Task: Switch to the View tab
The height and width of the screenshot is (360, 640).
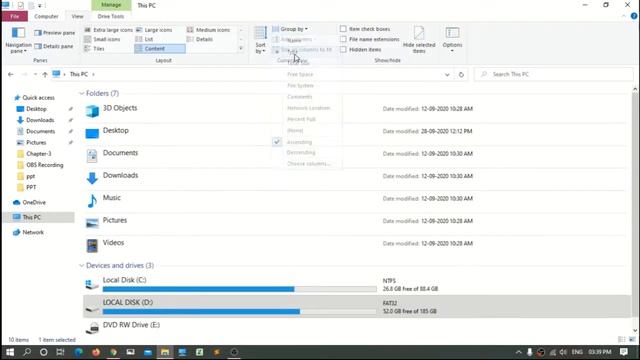Action: pyautogui.click(x=78, y=16)
